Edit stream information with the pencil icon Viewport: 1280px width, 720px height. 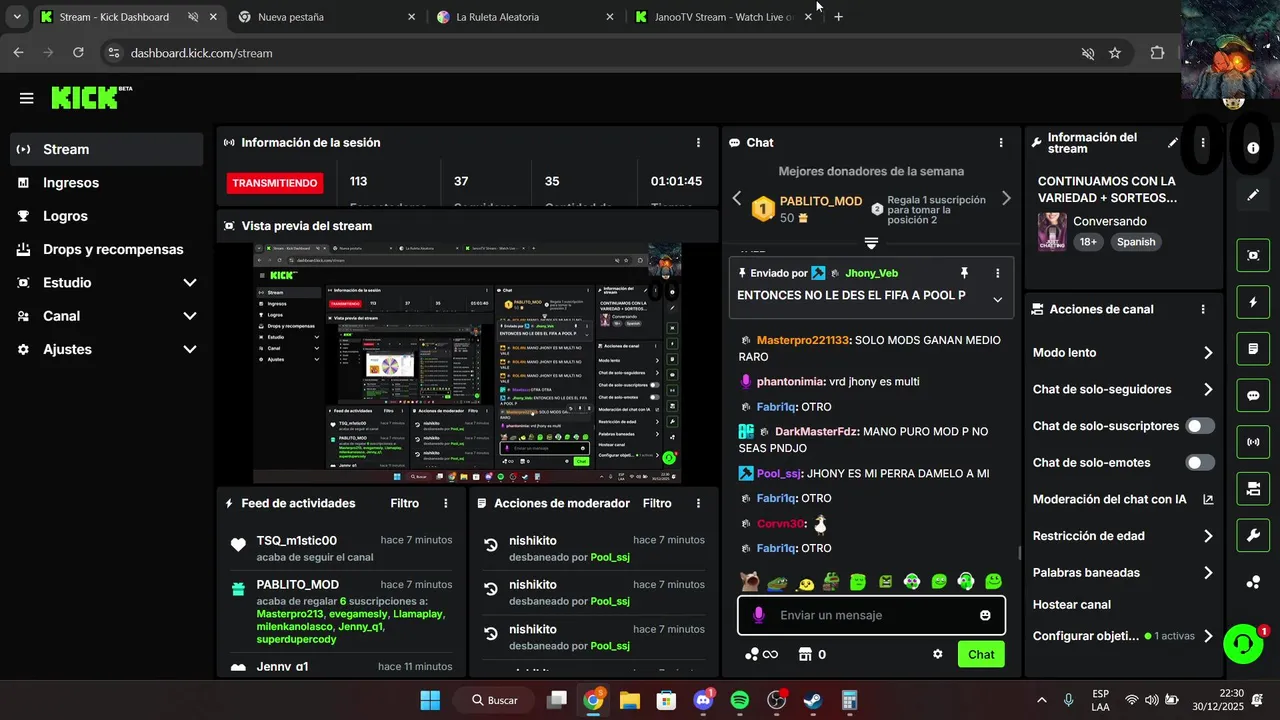[x=1173, y=143]
